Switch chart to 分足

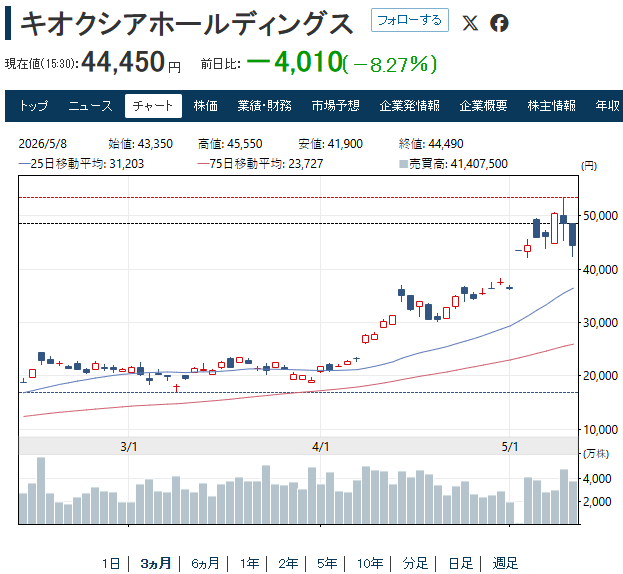(x=415, y=563)
